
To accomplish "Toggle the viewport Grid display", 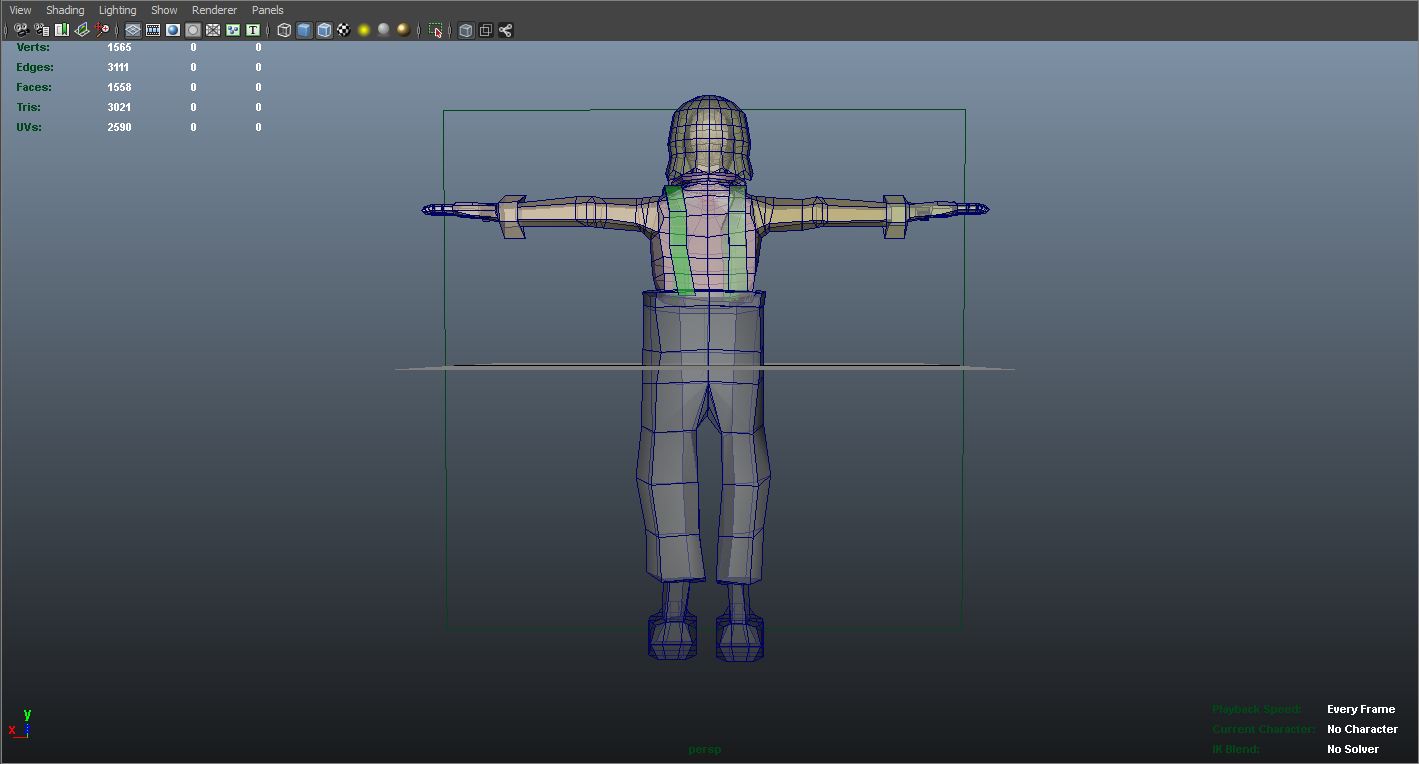I will [133, 30].
